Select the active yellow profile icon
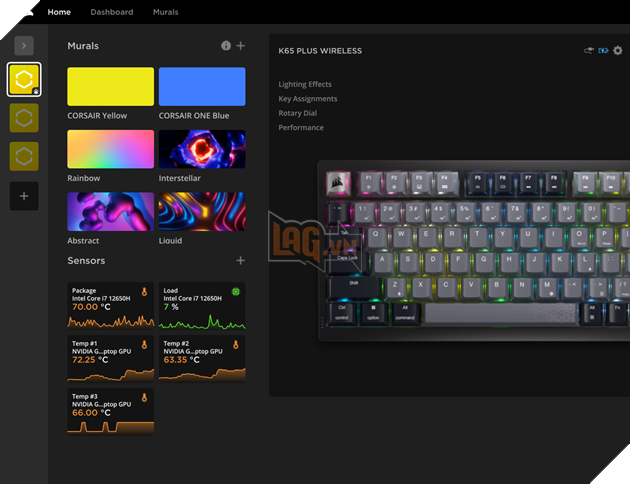 (x=24, y=80)
